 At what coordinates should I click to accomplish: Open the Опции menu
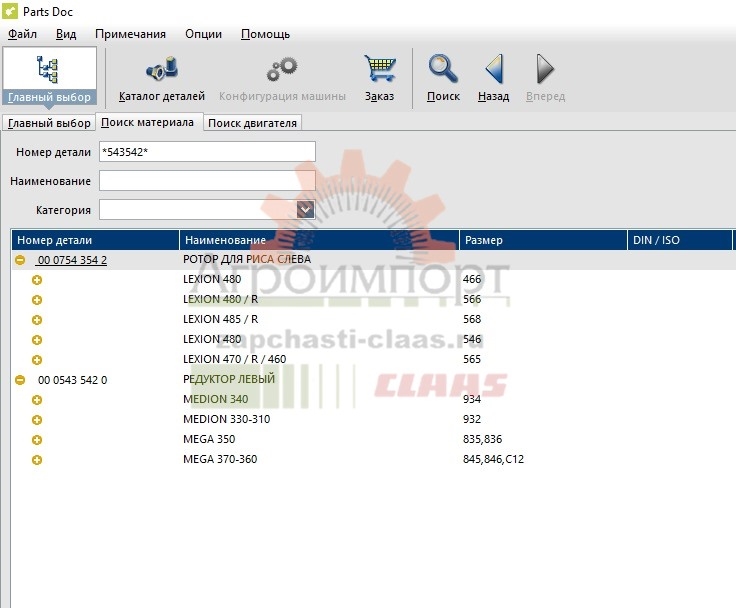203,34
